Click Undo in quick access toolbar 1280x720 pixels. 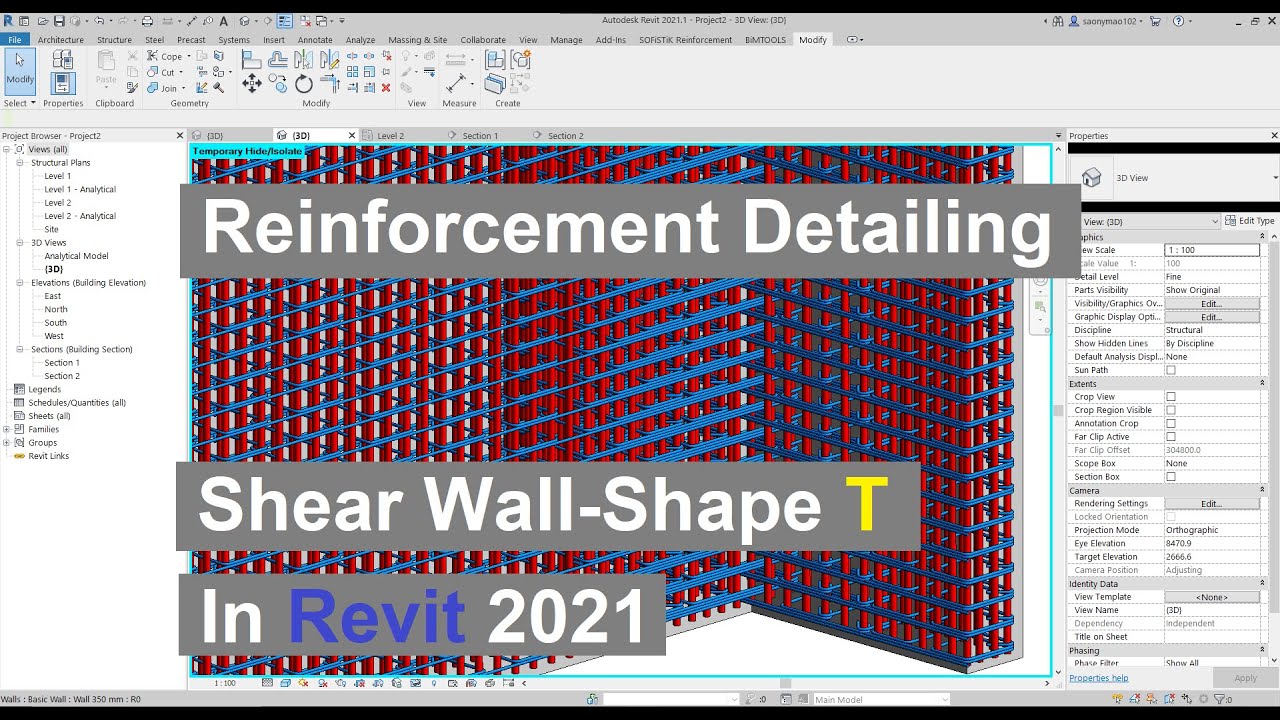click(x=98, y=20)
